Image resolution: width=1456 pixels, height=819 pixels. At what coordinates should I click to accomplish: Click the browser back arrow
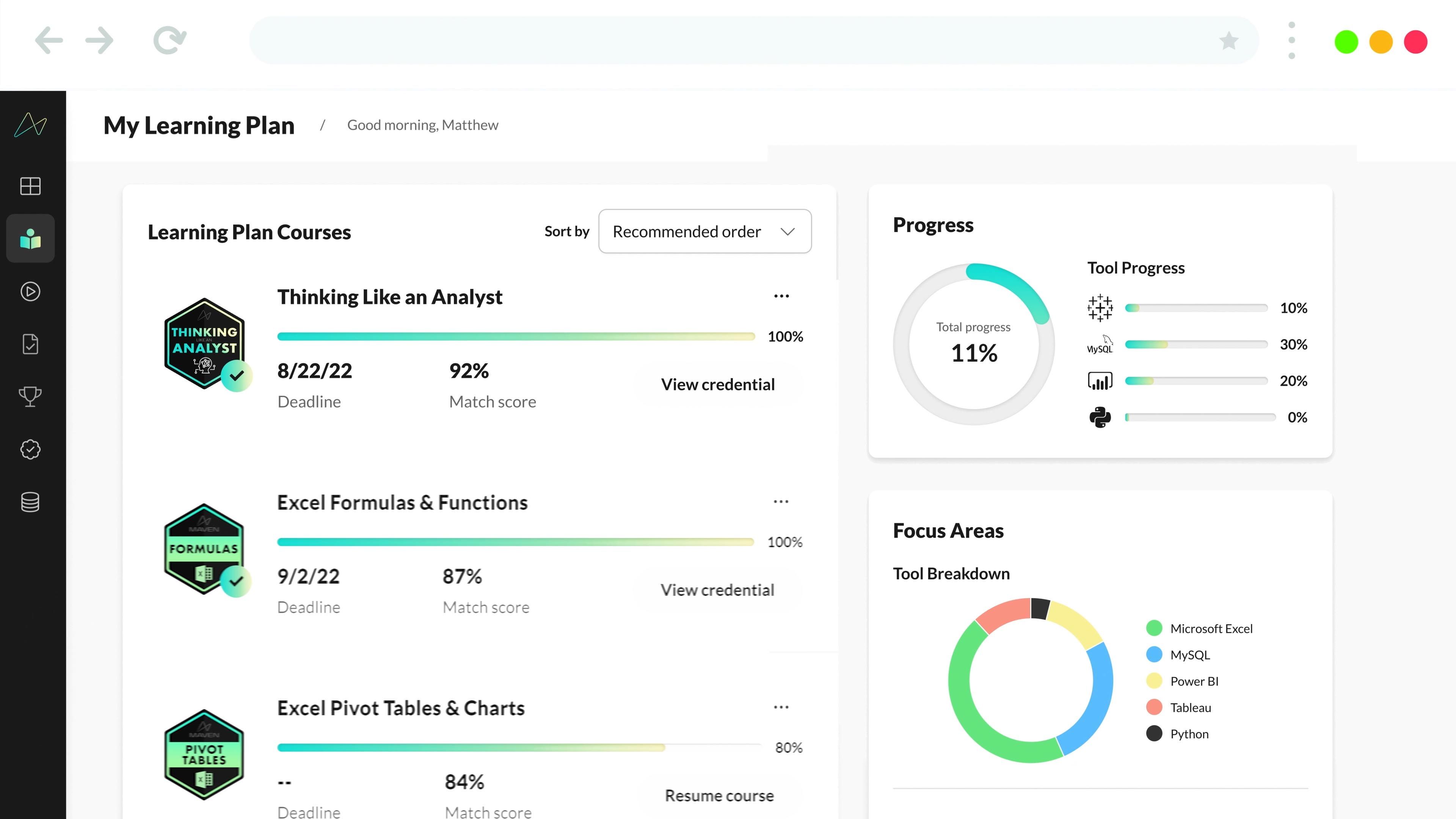[49, 40]
